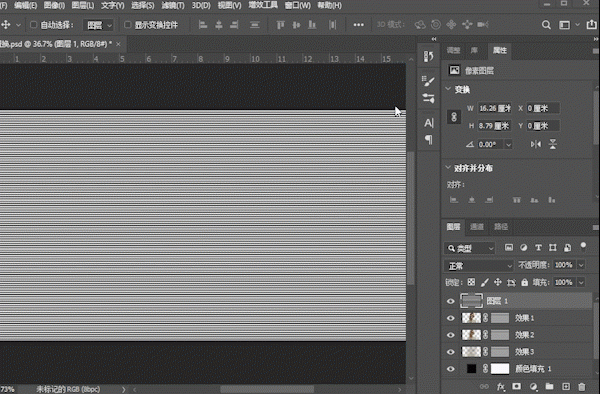Open the 滤镜(T) menu
This screenshot has width=600, height=394.
pos(173,5)
